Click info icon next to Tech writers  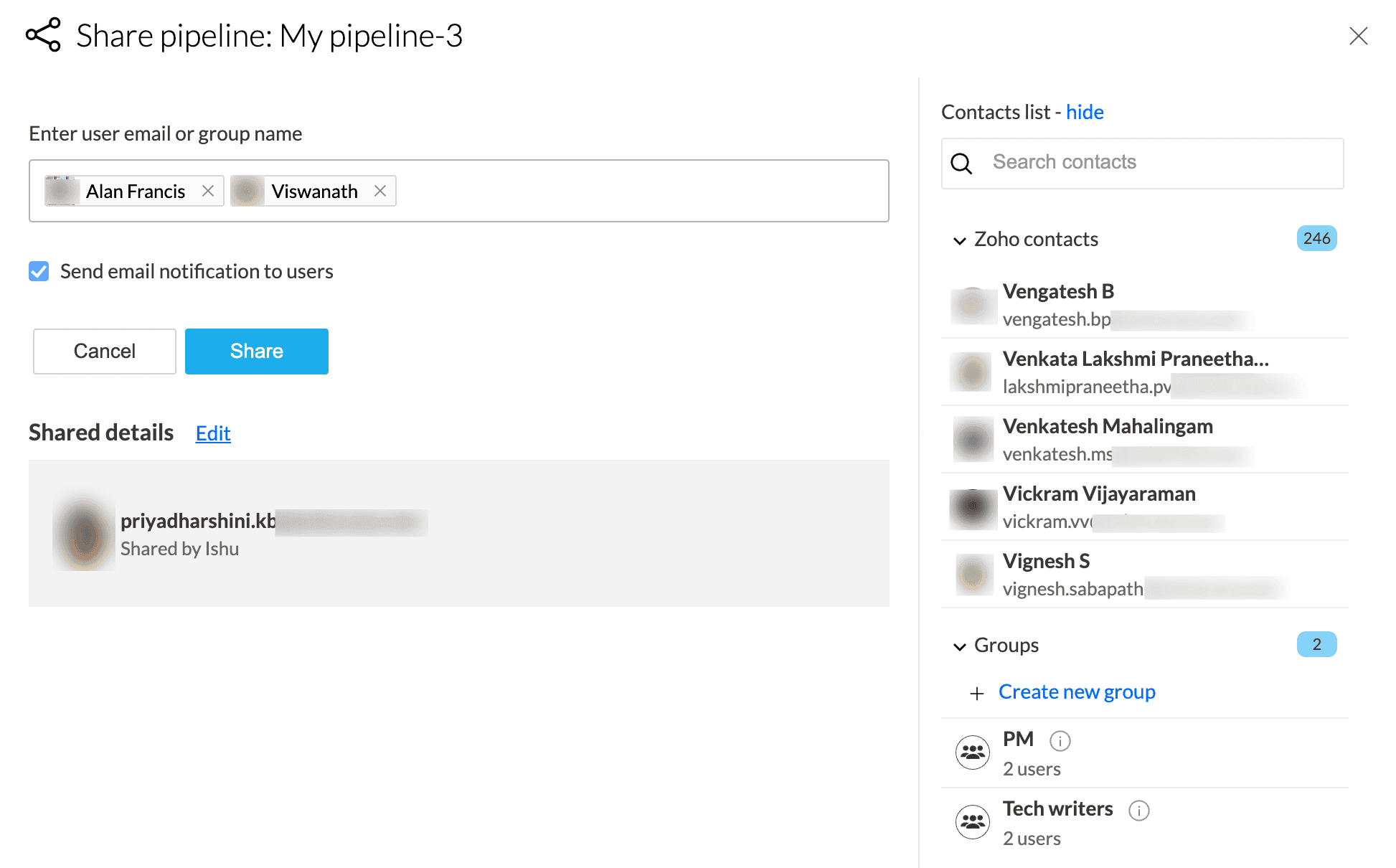click(1138, 810)
